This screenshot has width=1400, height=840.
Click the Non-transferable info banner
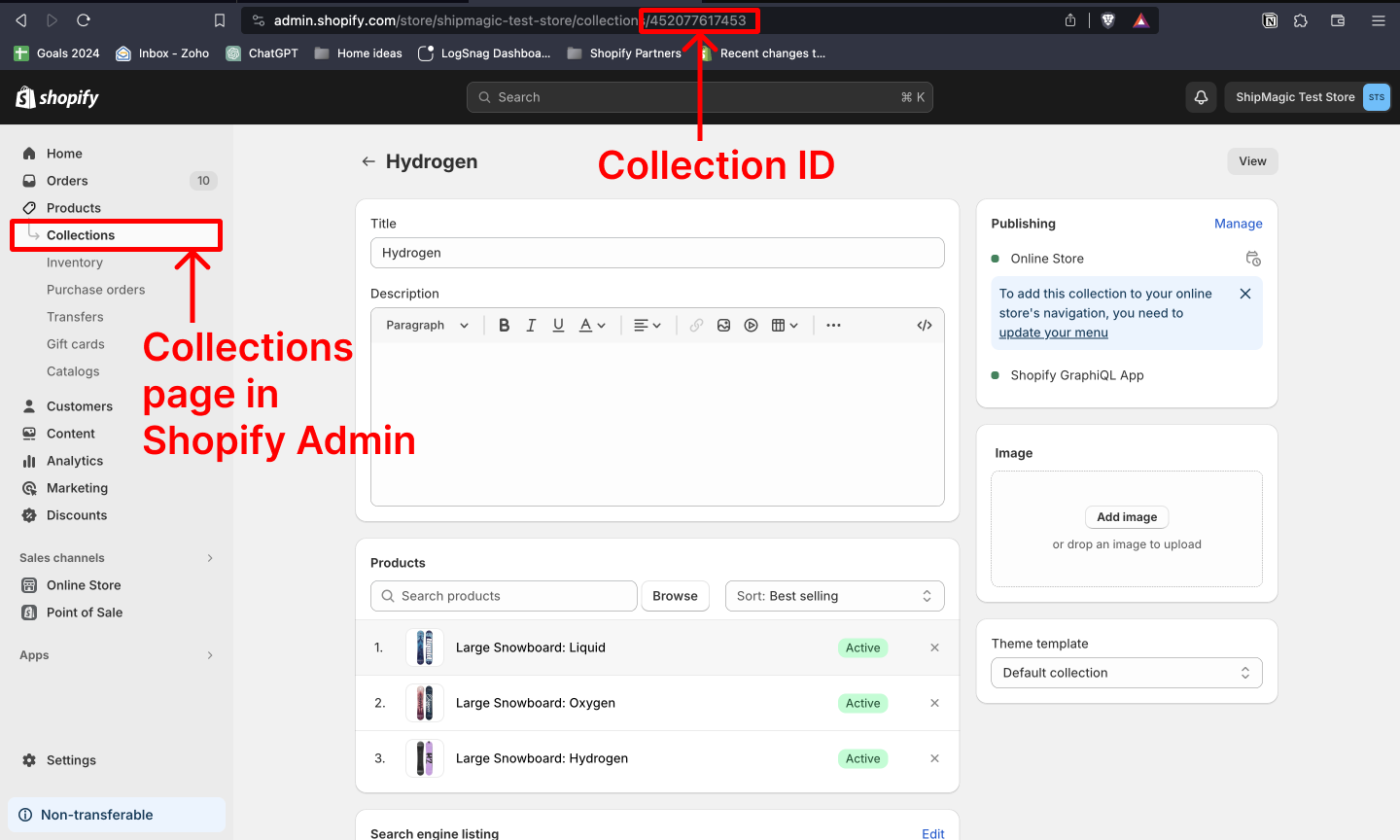(x=117, y=815)
